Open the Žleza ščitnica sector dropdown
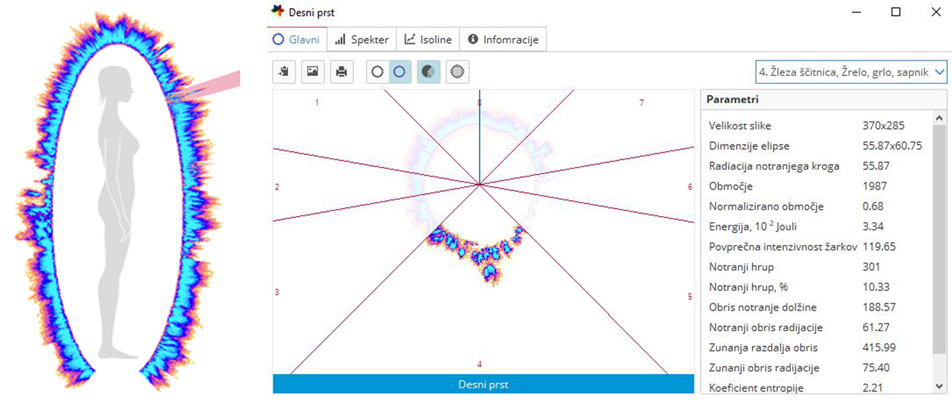Image resolution: width=952 pixels, height=400 pixels. [850, 72]
